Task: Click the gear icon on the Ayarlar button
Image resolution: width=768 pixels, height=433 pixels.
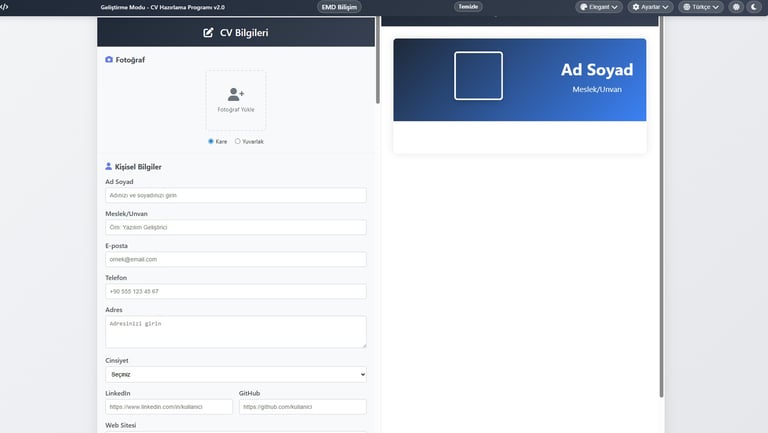Action: pos(636,7)
